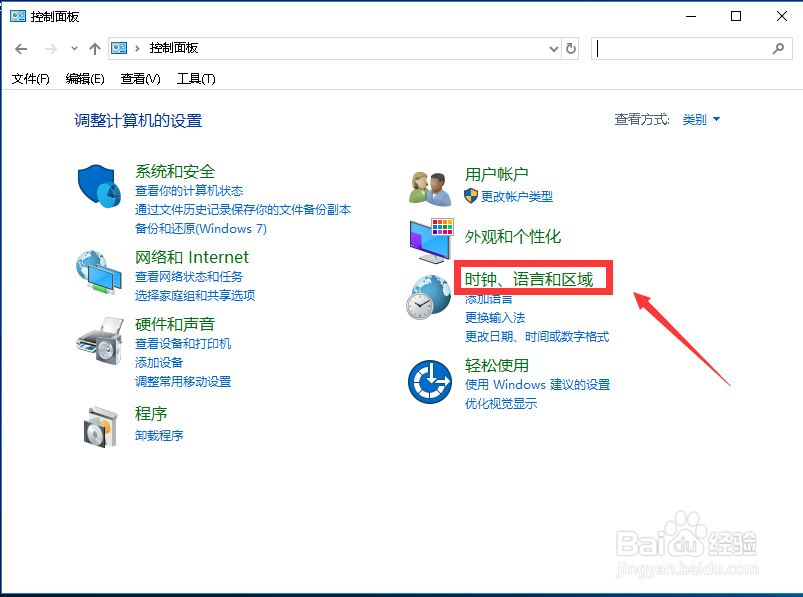Click the User Accounts people icon
This screenshot has width=803, height=597.
pos(429,186)
